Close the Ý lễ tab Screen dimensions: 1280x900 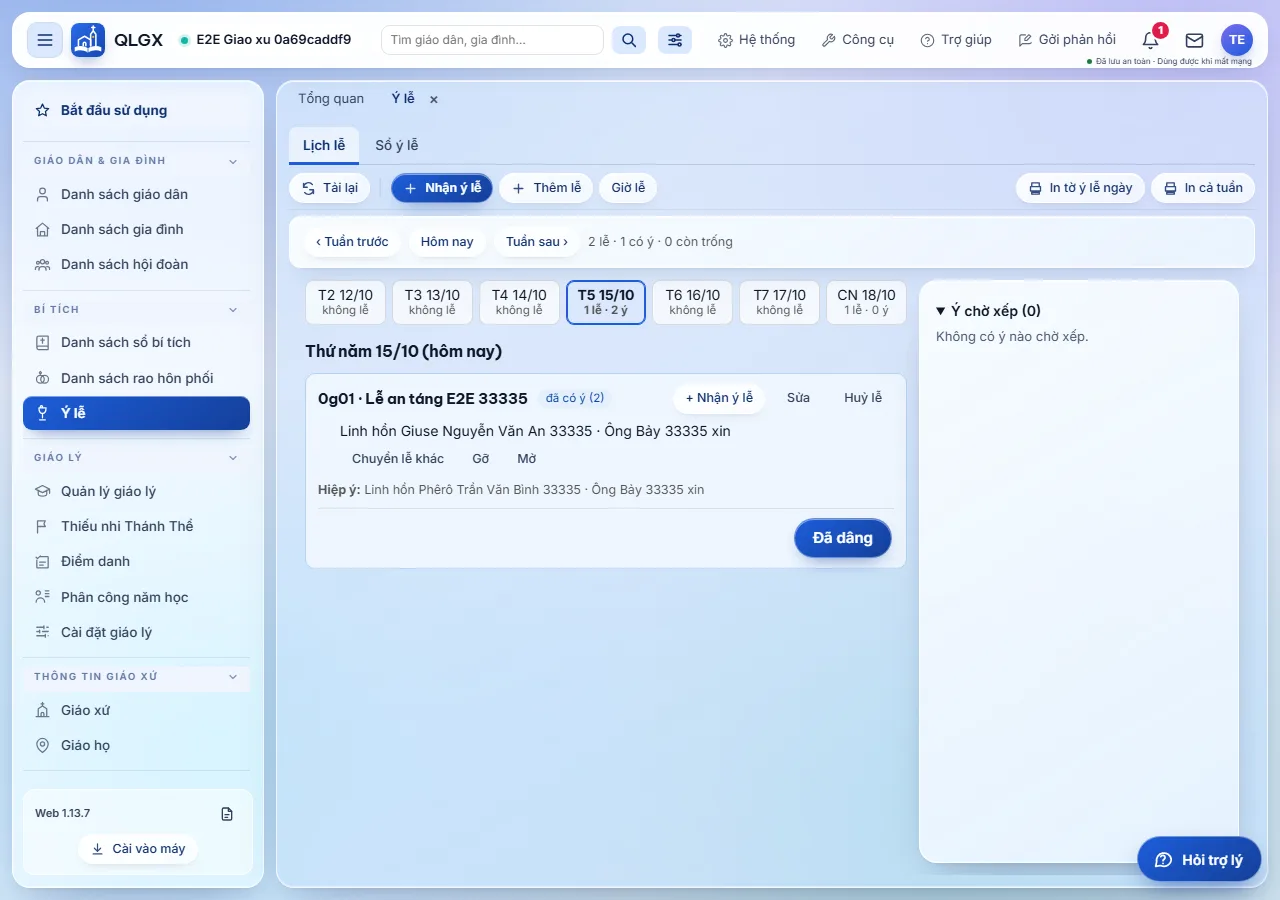point(434,99)
